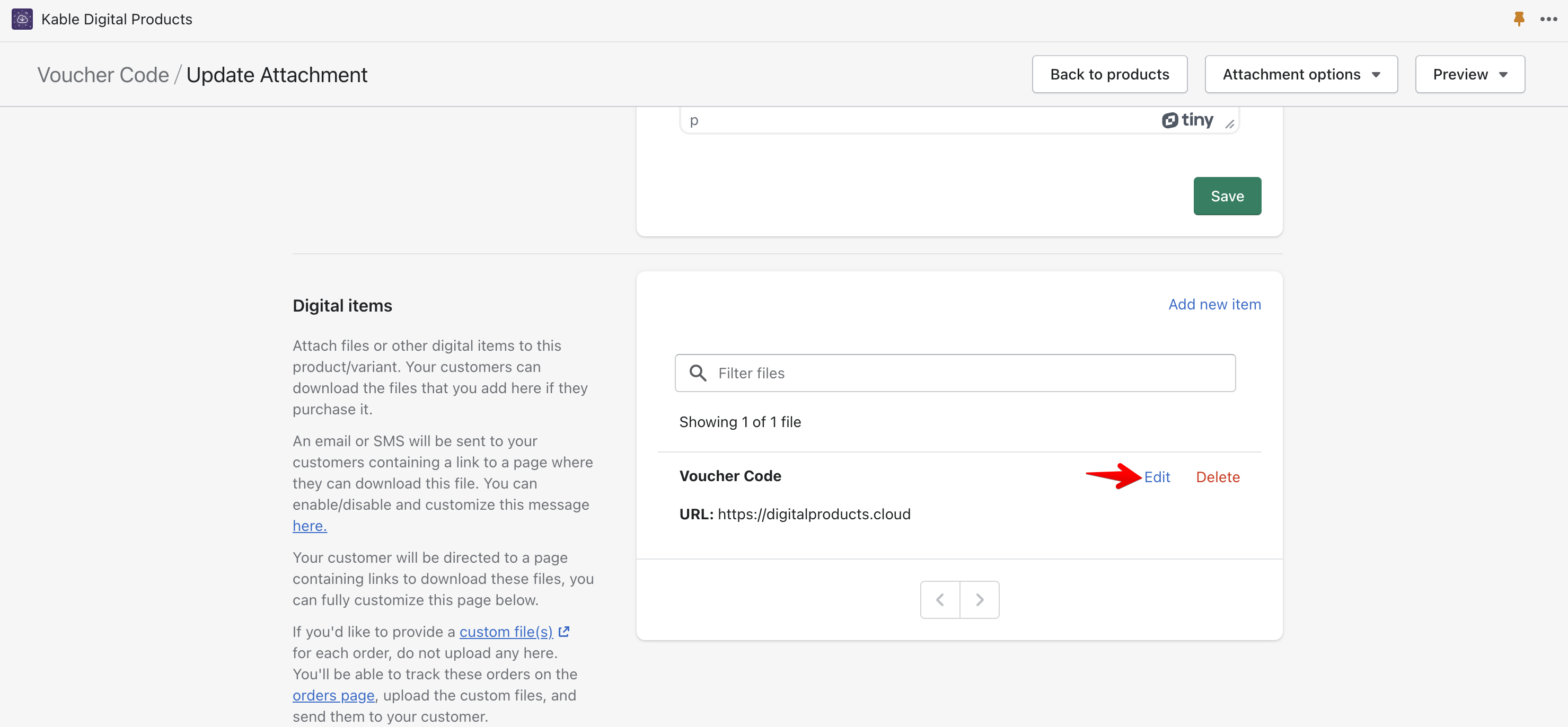Select the Voucher Code breadcrumb
Screen dimensions: 1568x727
[x=103, y=74]
